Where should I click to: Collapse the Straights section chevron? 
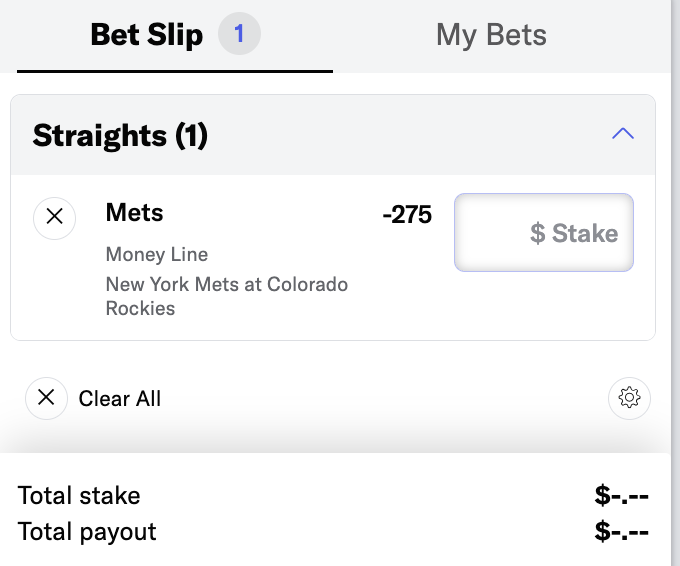click(623, 134)
